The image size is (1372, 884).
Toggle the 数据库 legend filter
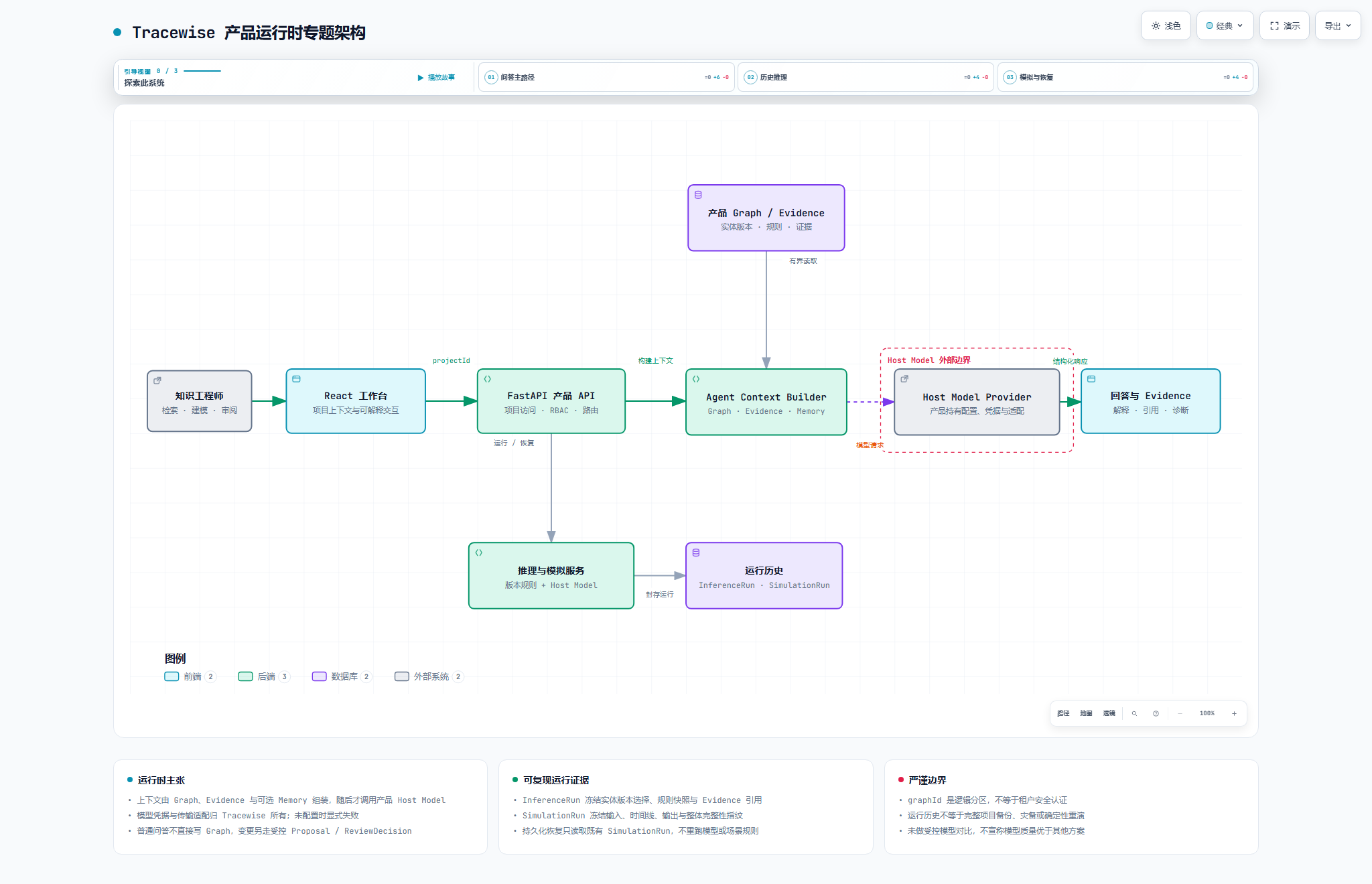coord(342,676)
